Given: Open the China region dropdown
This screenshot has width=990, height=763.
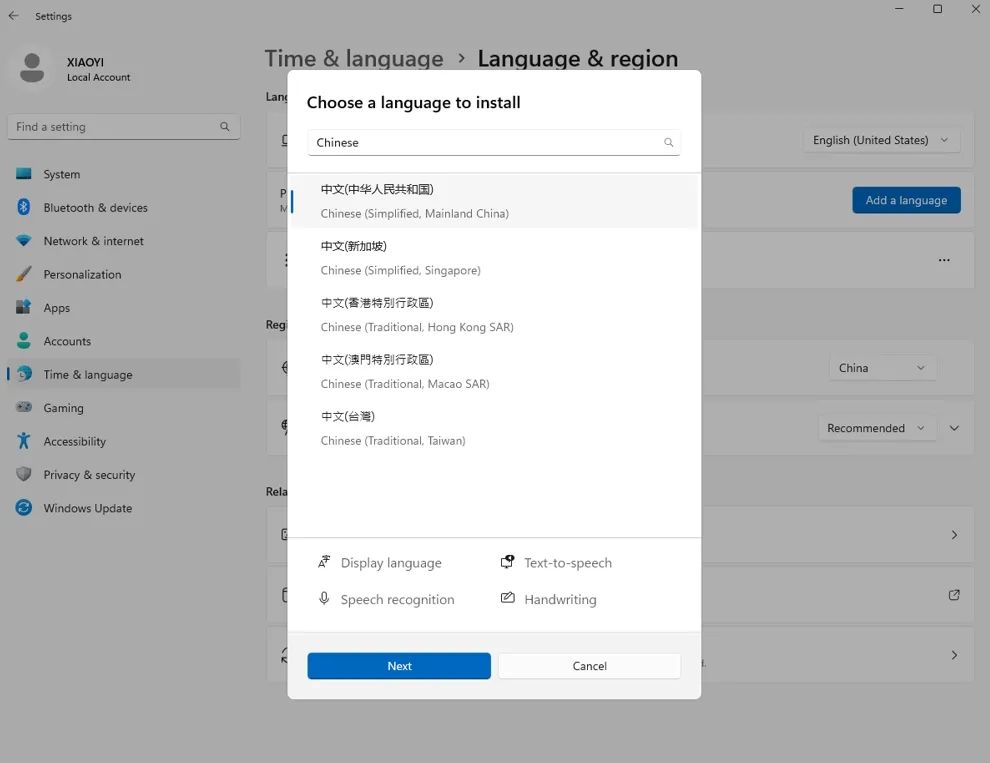Looking at the screenshot, I should (882, 368).
